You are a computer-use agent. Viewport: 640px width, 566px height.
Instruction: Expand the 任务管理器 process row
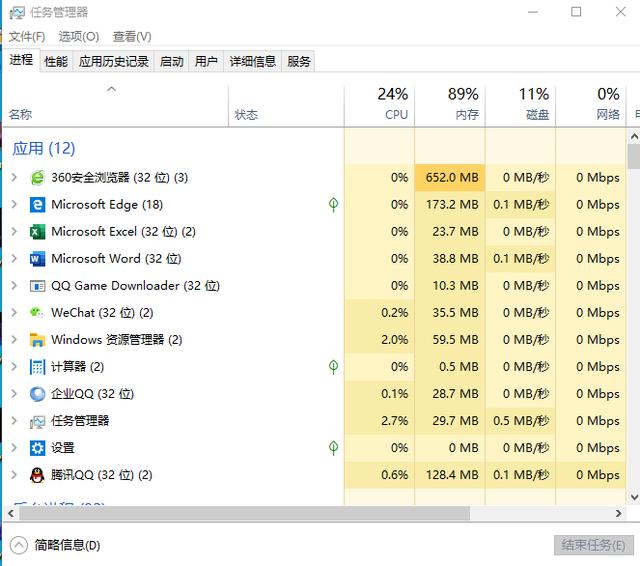[x=14, y=420]
